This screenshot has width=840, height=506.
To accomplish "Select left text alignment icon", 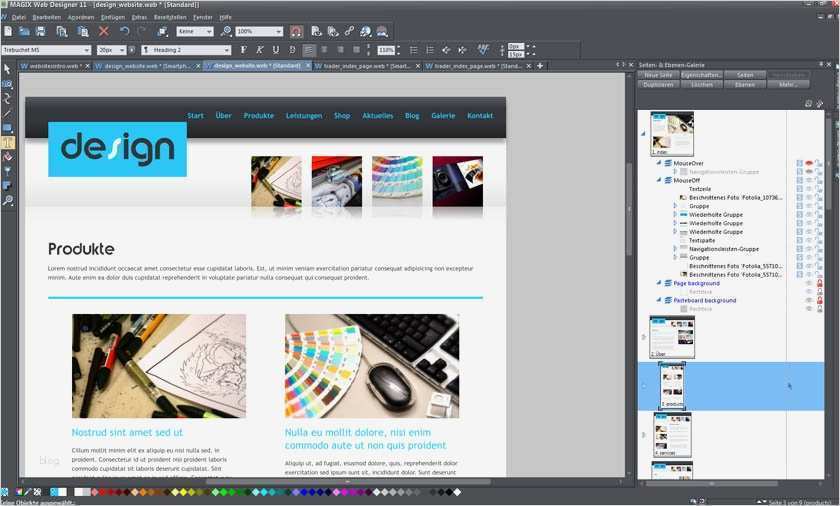I will click(309, 50).
